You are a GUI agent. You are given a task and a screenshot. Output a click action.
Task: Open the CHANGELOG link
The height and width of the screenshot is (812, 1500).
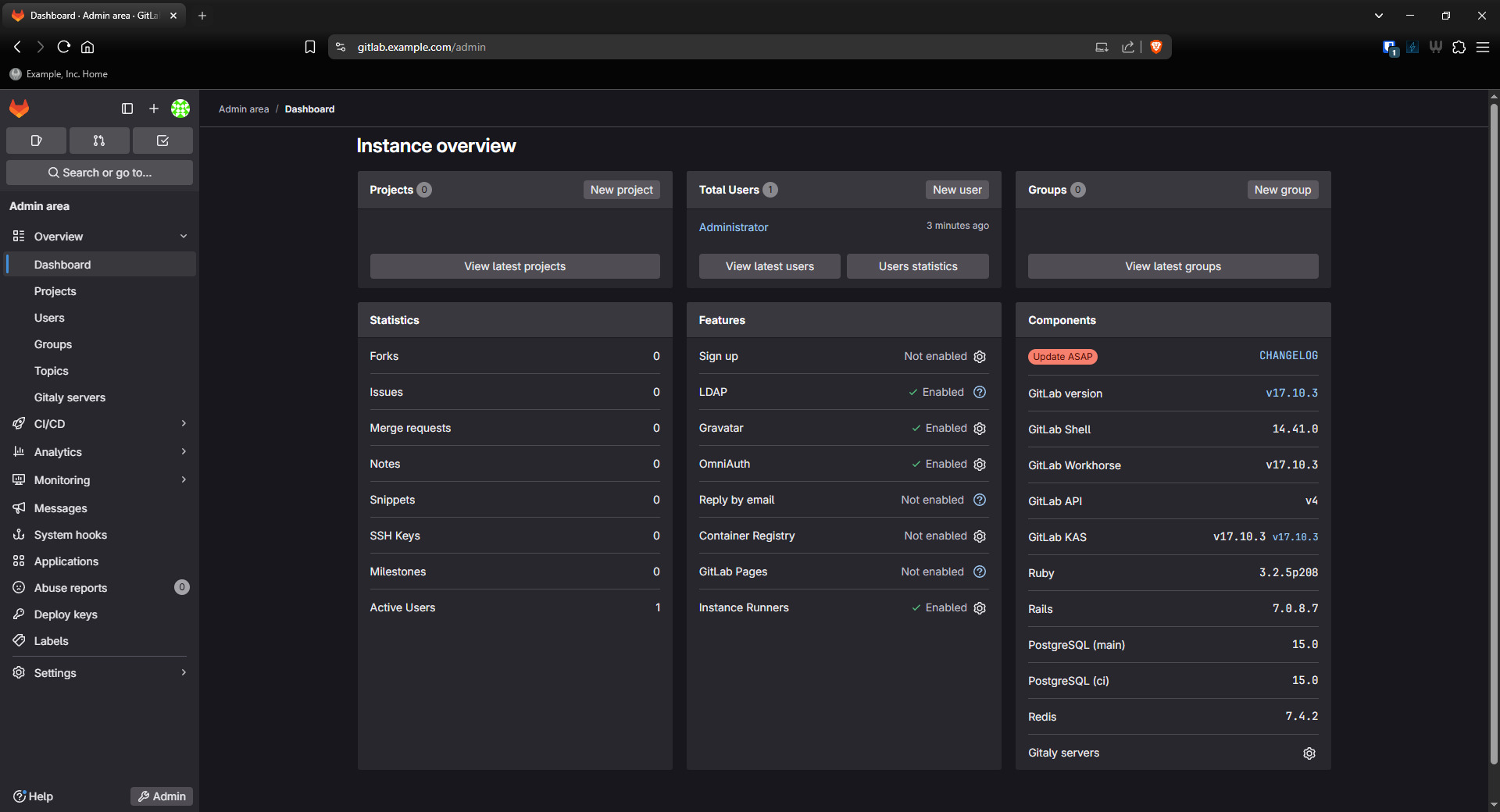(1288, 356)
